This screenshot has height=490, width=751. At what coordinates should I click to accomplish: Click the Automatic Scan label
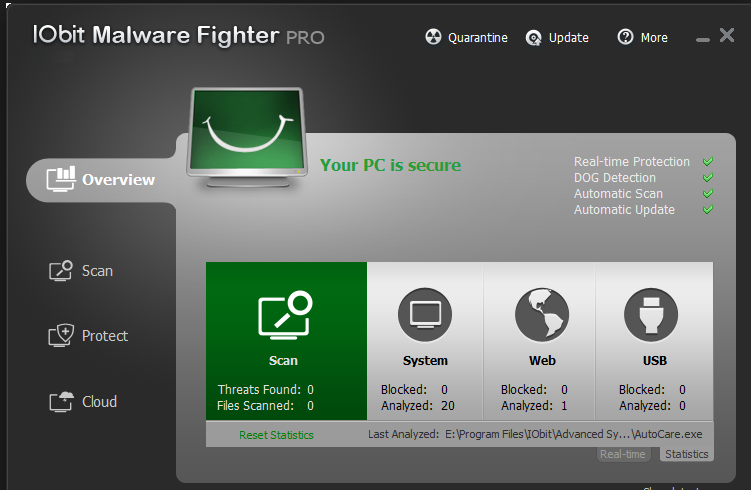pyautogui.click(x=618, y=194)
